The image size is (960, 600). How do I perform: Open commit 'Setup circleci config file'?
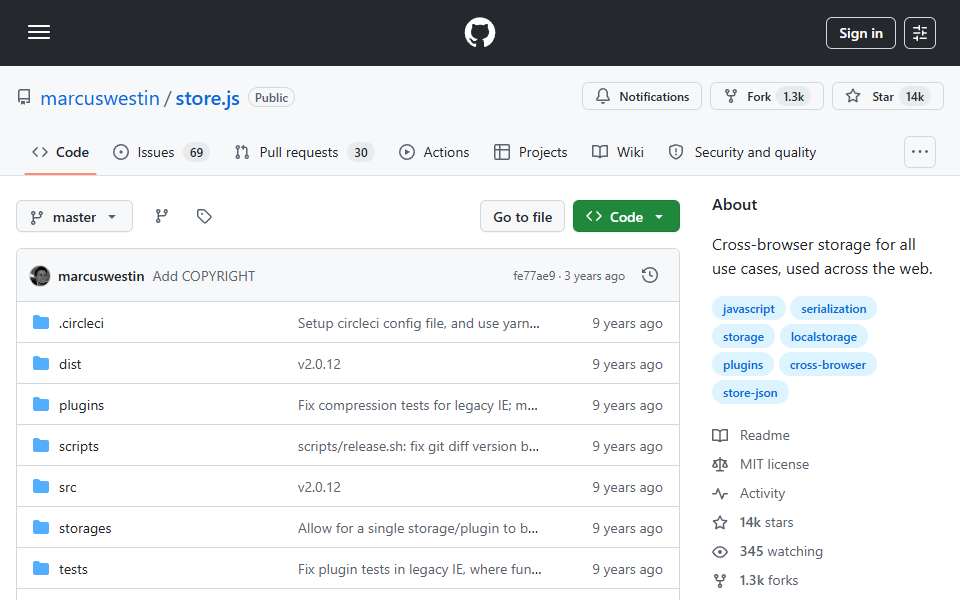(x=418, y=323)
